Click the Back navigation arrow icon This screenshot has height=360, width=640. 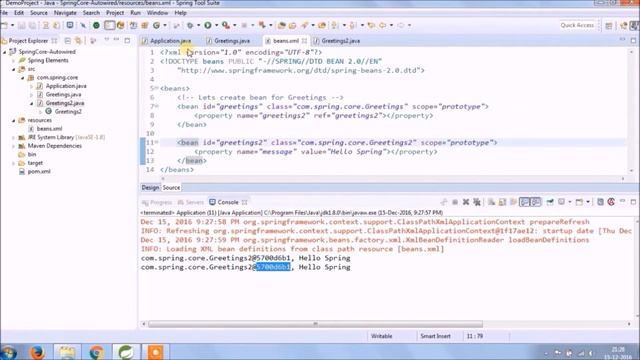[383, 25]
